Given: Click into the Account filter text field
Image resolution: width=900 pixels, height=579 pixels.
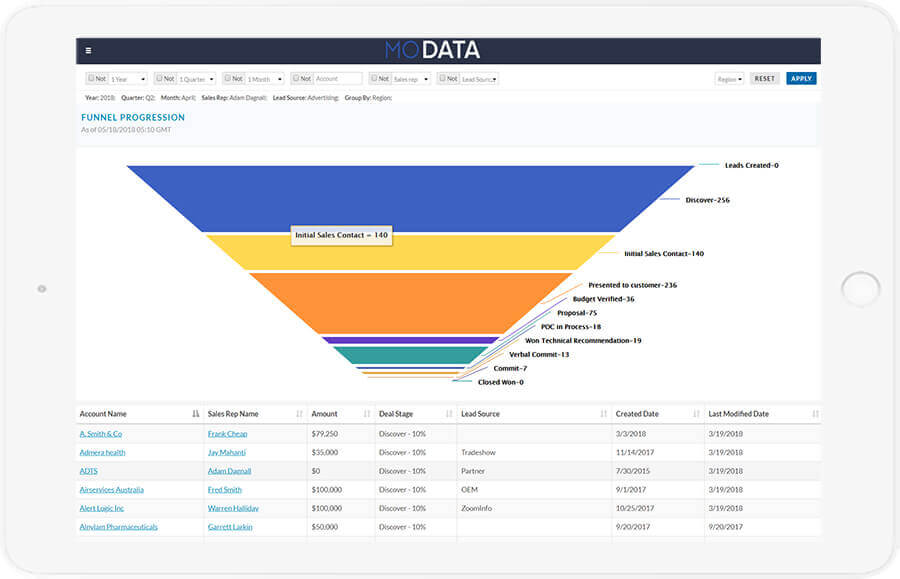Looking at the screenshot, I should tap(337, 79).
